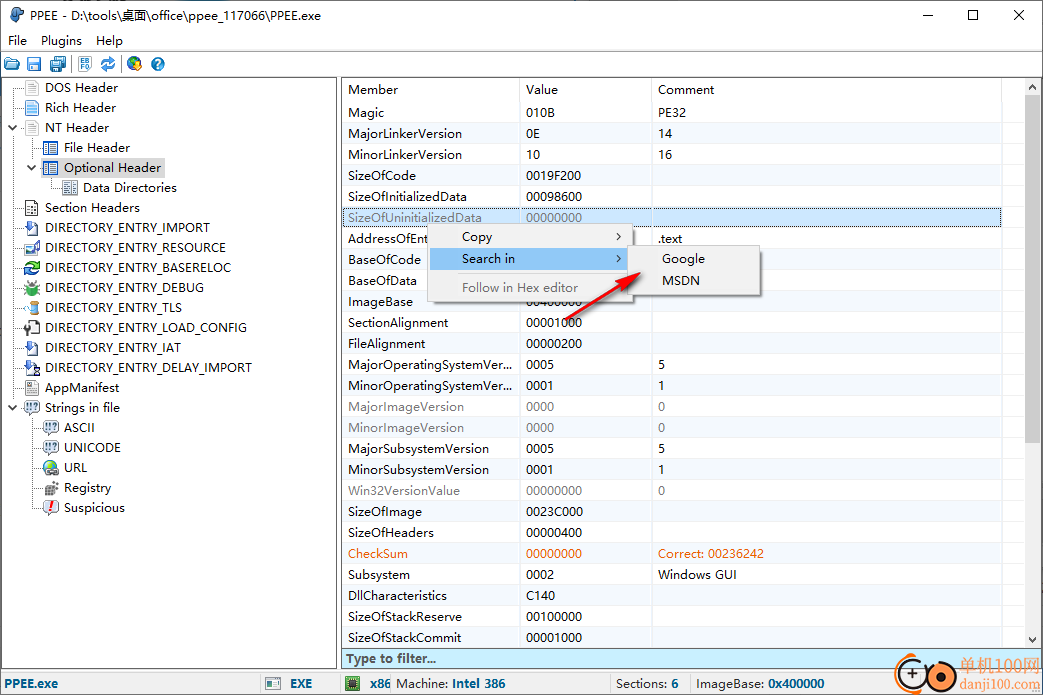The image size is (1043, 695).
Task: Click the Save All double-floppy toolbar icon
Action: (58, 64)
